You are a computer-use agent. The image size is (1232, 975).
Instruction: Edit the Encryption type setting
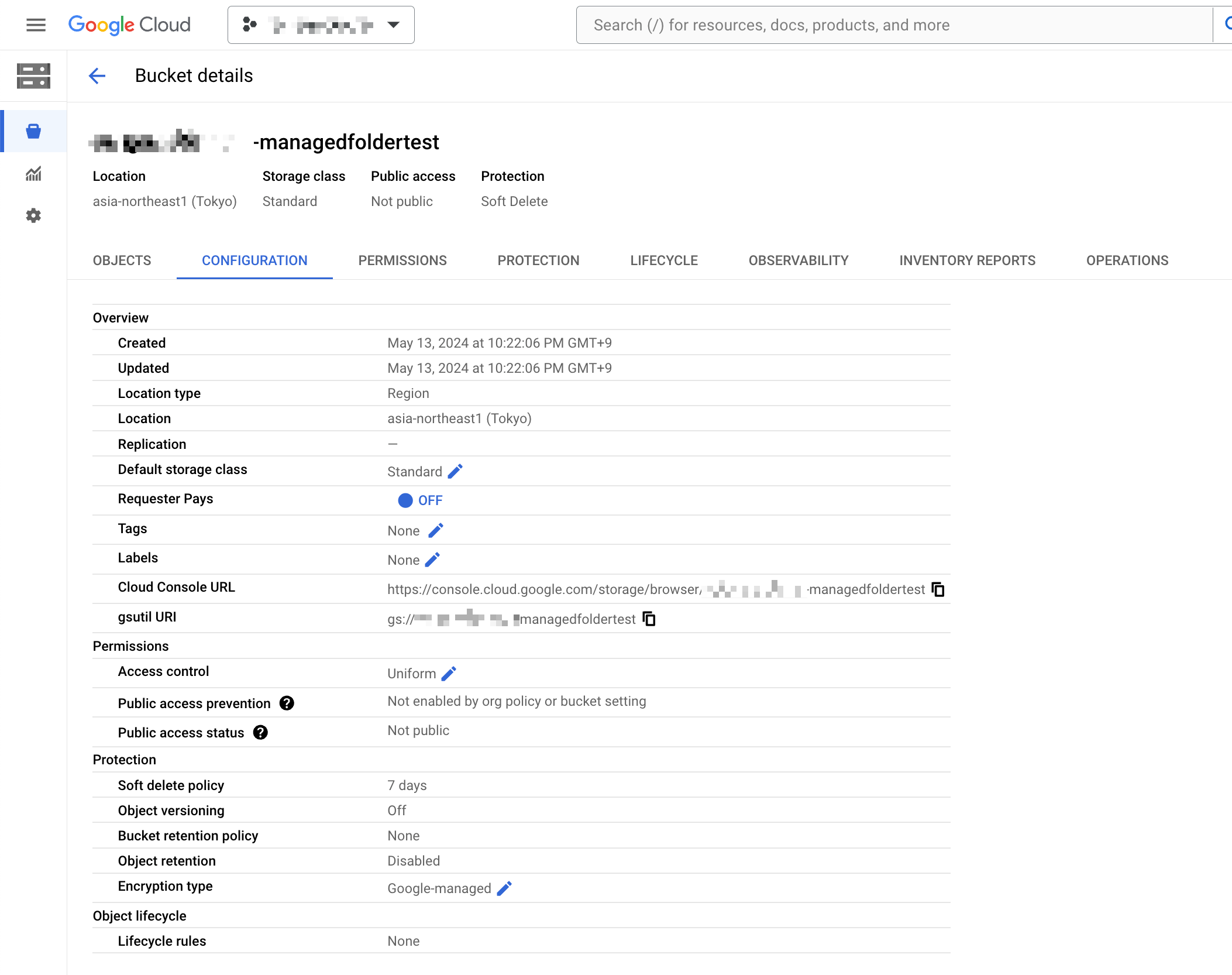(x=504, y=888)
